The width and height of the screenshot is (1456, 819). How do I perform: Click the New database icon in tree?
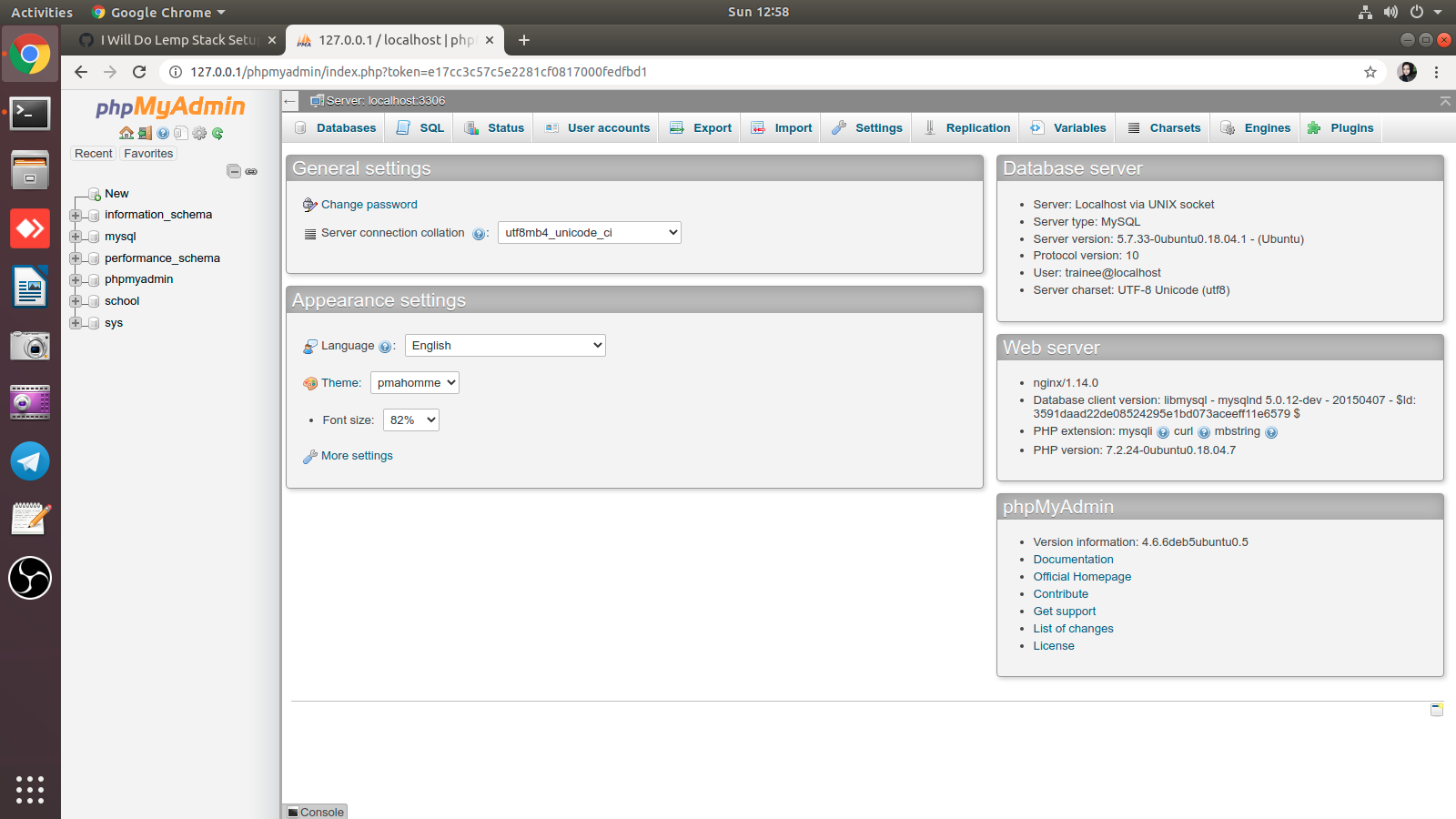tap(94, 194)
